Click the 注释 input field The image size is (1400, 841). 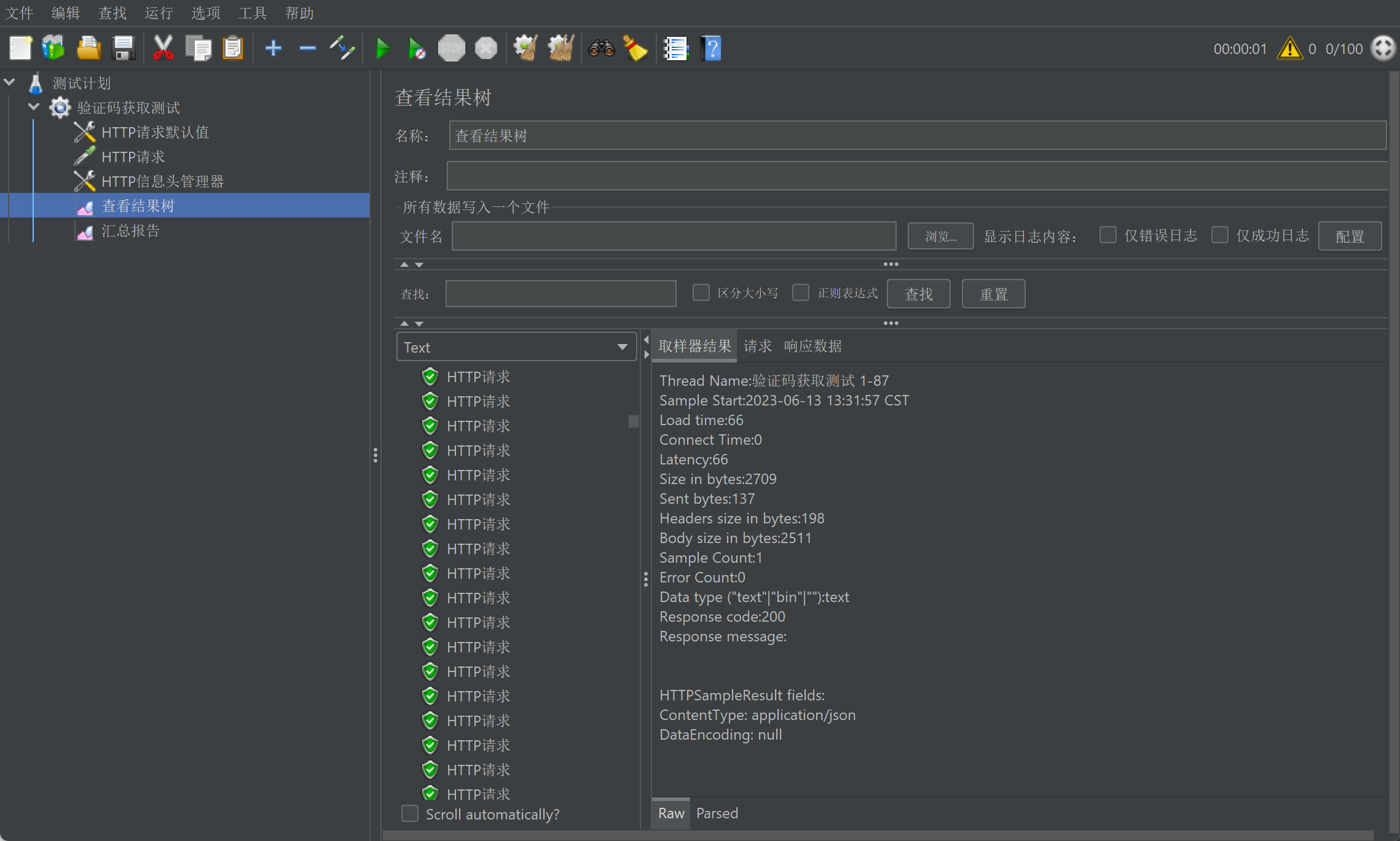(x=917, y=176)
